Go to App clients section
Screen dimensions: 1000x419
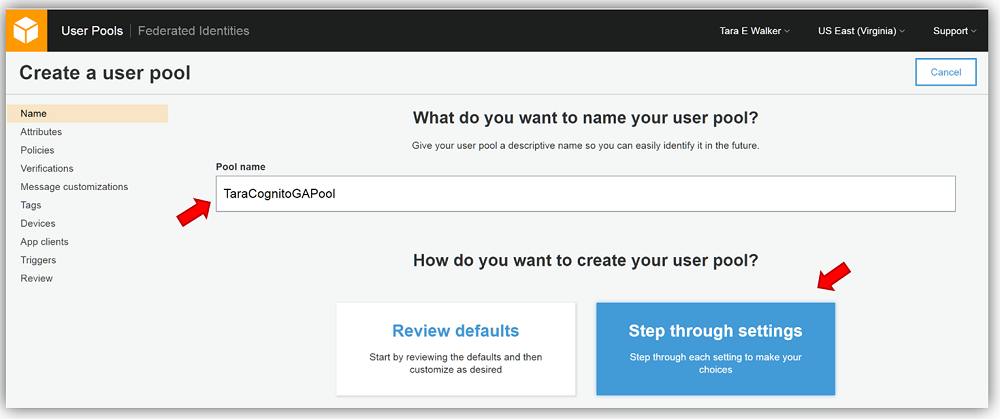click(x=44, y=242)
